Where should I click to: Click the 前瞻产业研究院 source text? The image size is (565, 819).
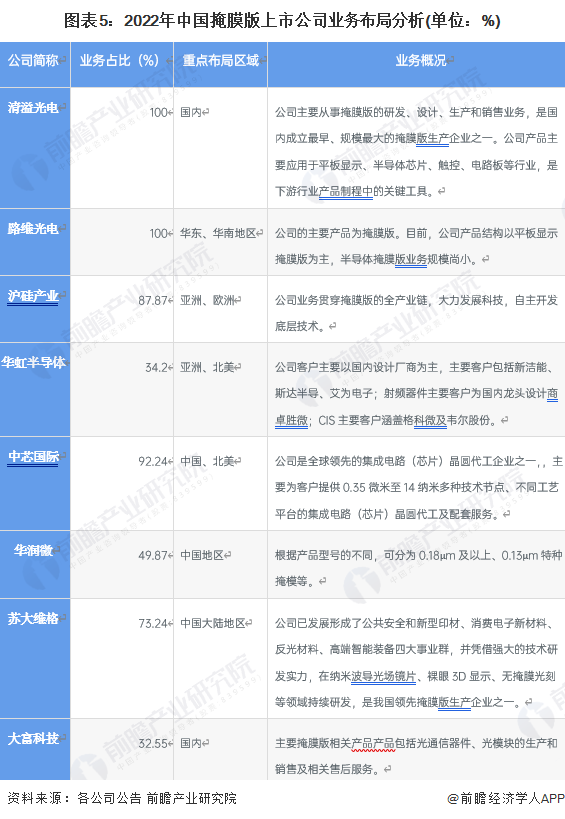coord(192,799)
